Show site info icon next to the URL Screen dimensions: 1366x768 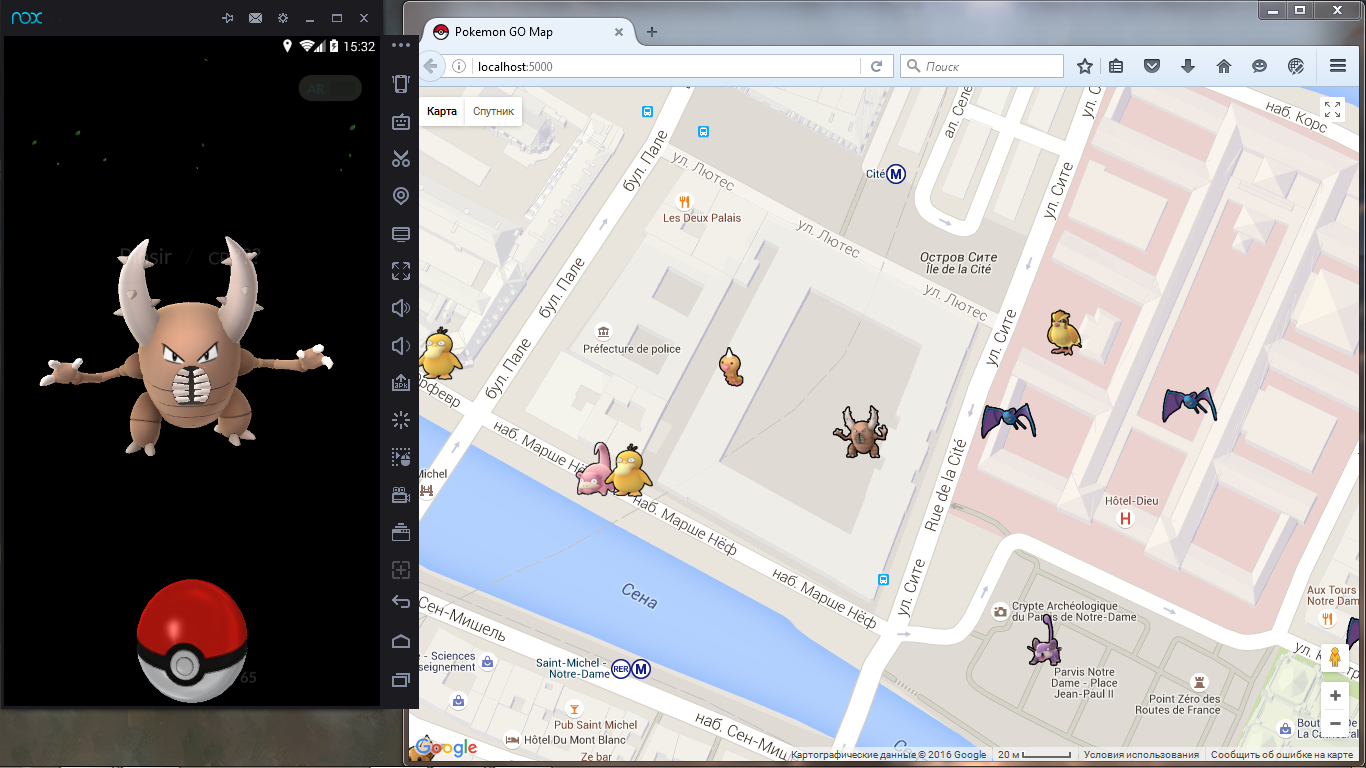tap(459, 66)
